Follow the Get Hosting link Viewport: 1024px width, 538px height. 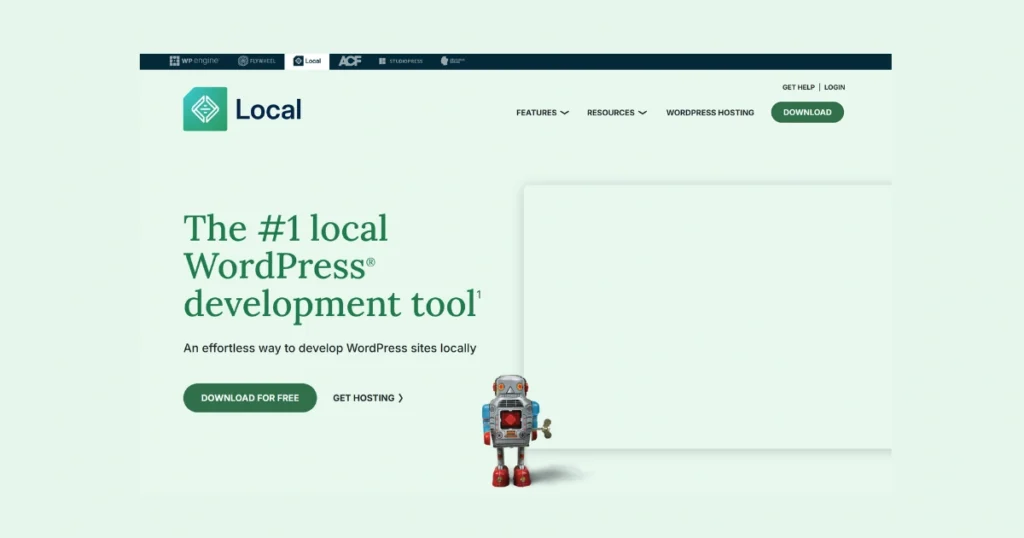(364, 398)
